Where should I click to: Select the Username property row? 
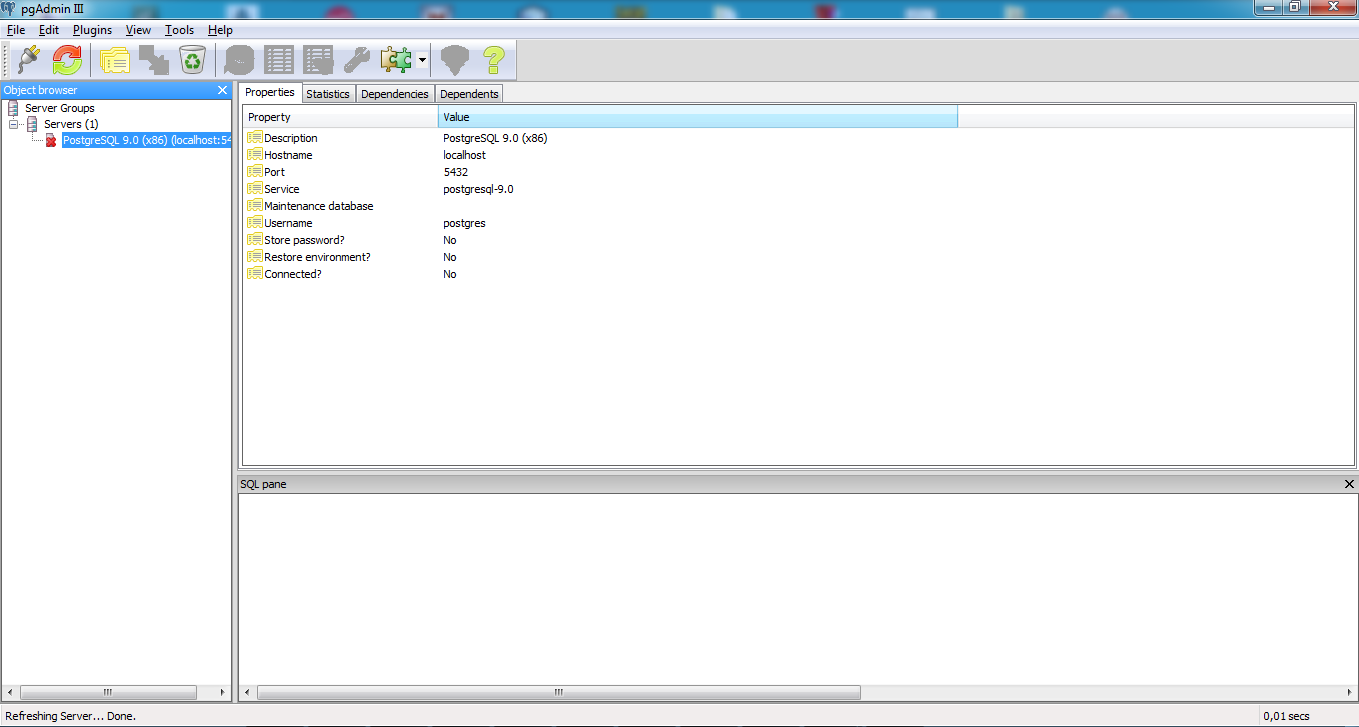point(600,223)
